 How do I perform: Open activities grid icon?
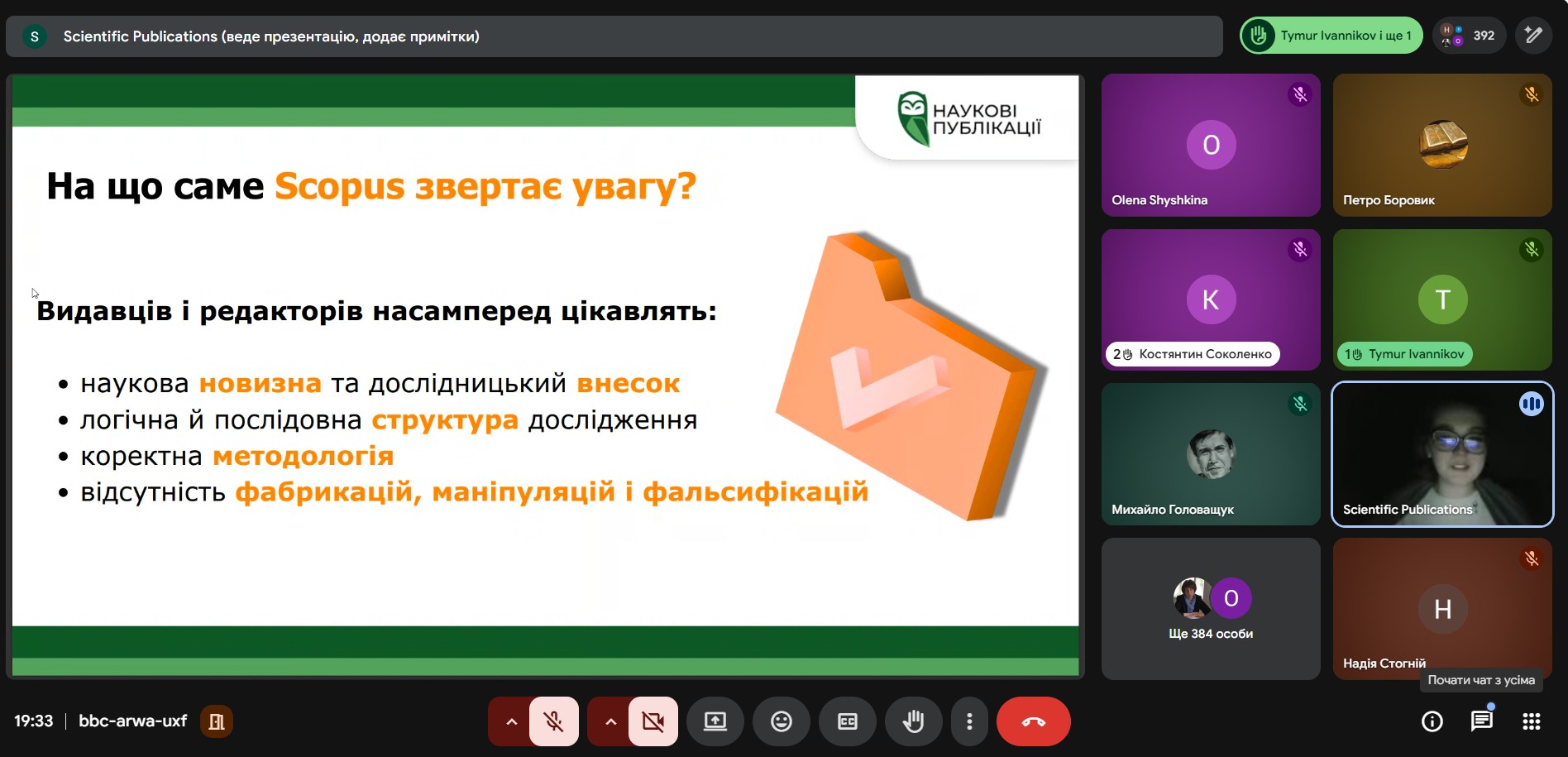[1531, 721]
